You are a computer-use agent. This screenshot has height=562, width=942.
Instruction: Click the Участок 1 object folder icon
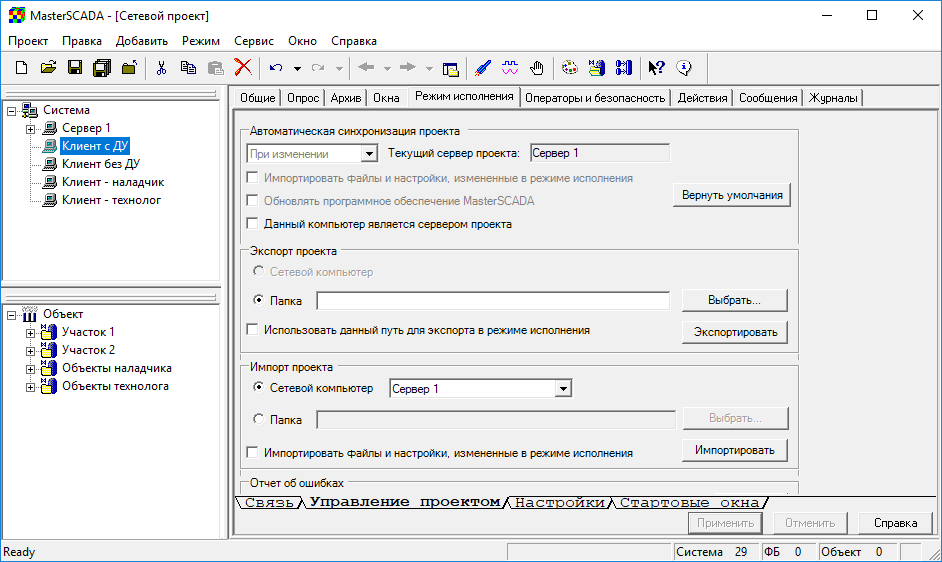click(x=49, y=332)
